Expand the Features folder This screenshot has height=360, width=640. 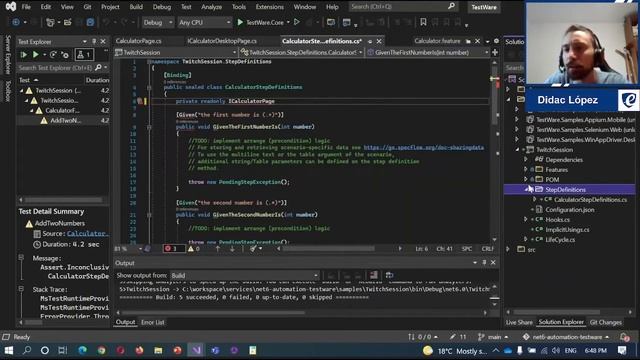click(526, 169)
